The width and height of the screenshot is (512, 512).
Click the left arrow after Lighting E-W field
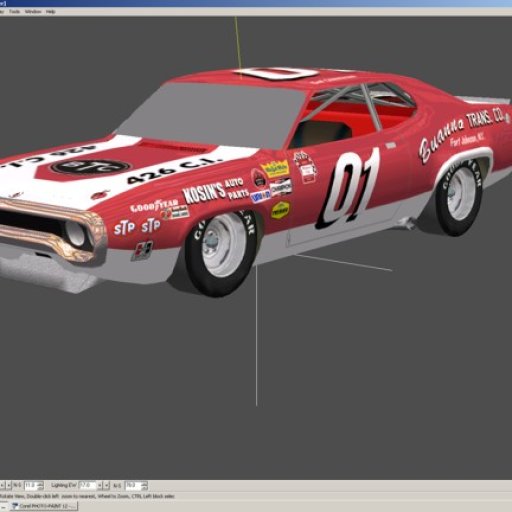(100, 485)
